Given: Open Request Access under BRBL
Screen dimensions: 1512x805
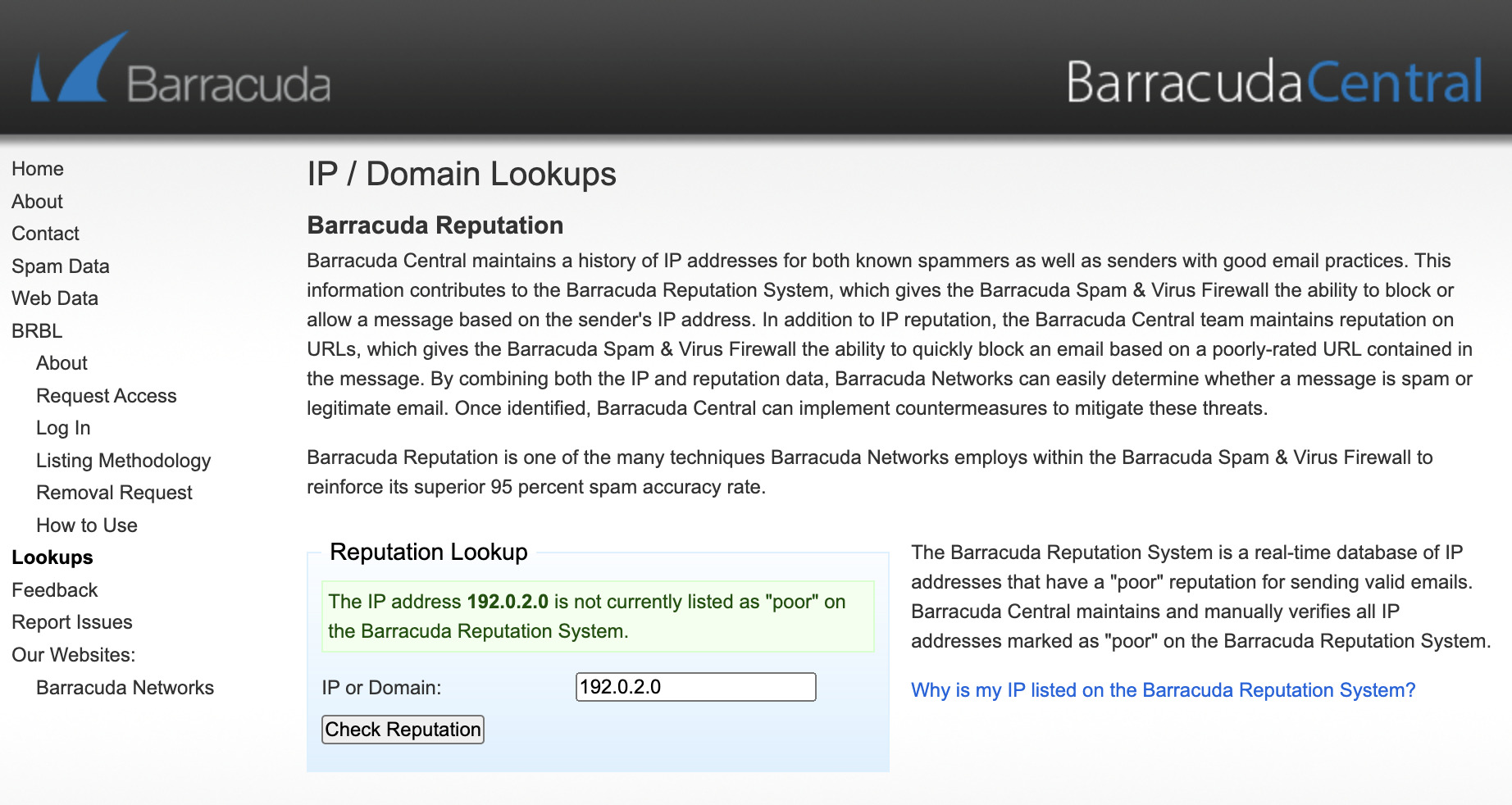Looking at the screenshot, I should pos(106,396).
